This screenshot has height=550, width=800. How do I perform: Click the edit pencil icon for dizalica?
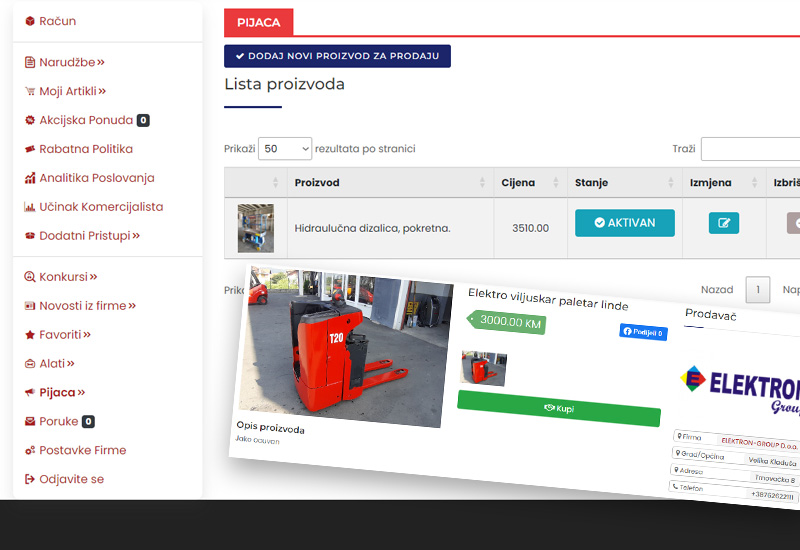pyautogui.click(x=724, y=223)
